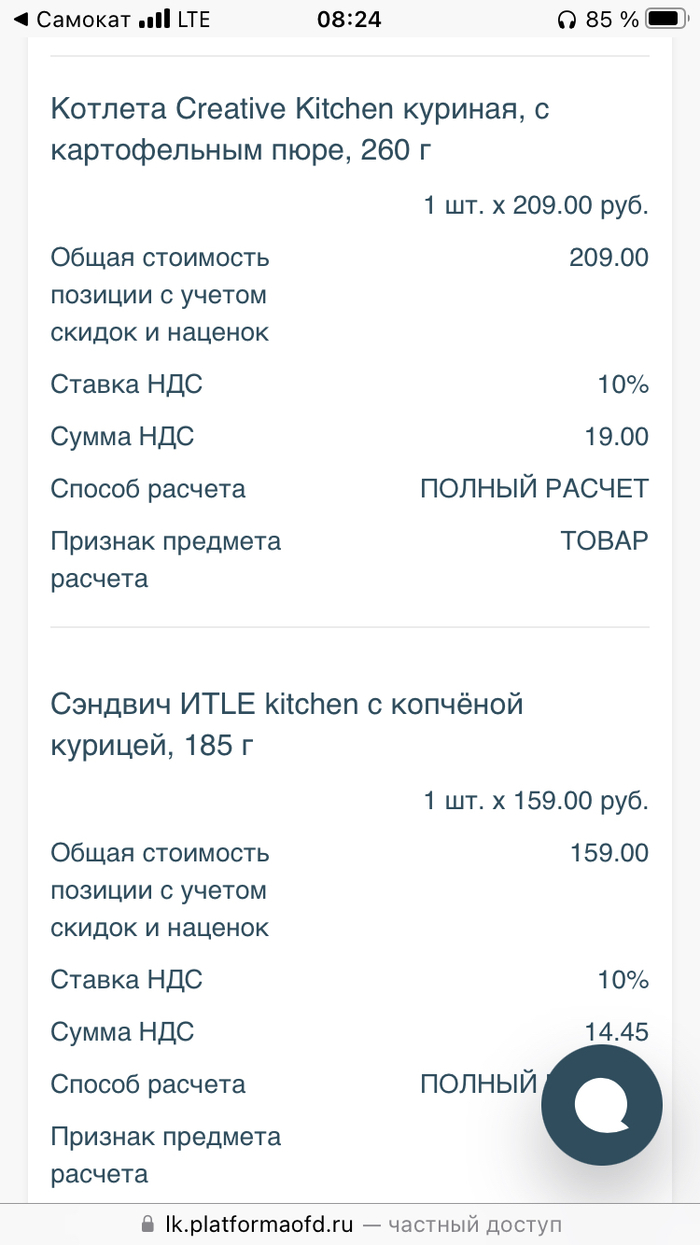The image size is (700, 1245).
Task: Tap the VAT amount 14.45
Action: (x=616, y=1031)
